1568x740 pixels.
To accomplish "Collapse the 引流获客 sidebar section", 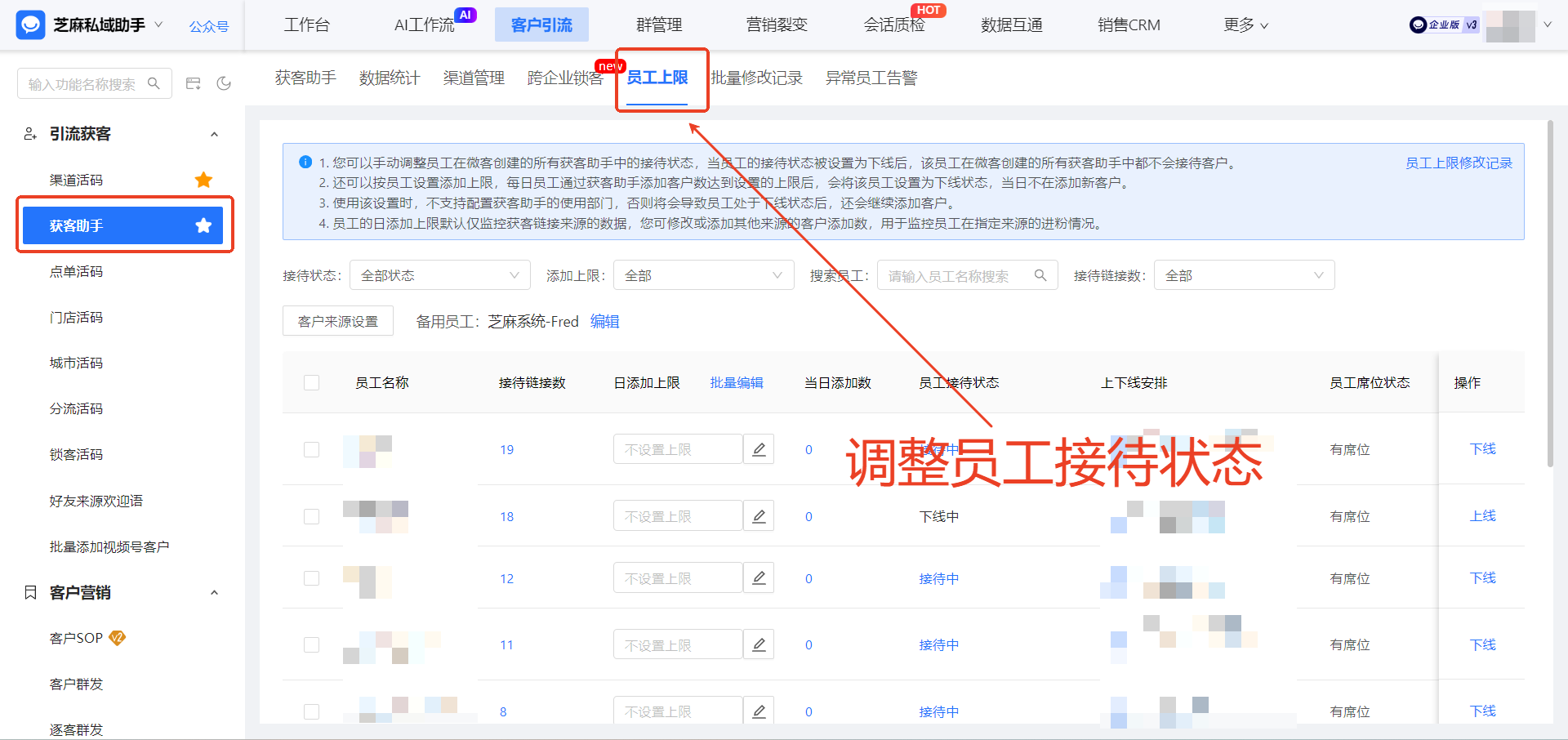I will tap(214, 134).
